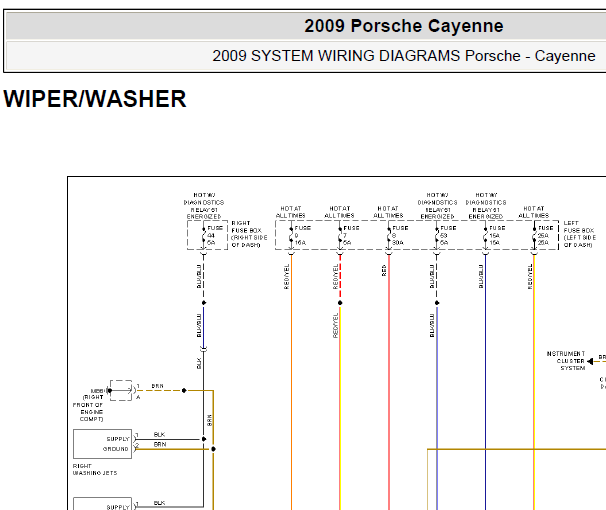Click the "MBB (RIGHT FRONT OF ENGINE COMPT)" label
The height and width of the screenshot is (510, 606).
pos(88,405)
